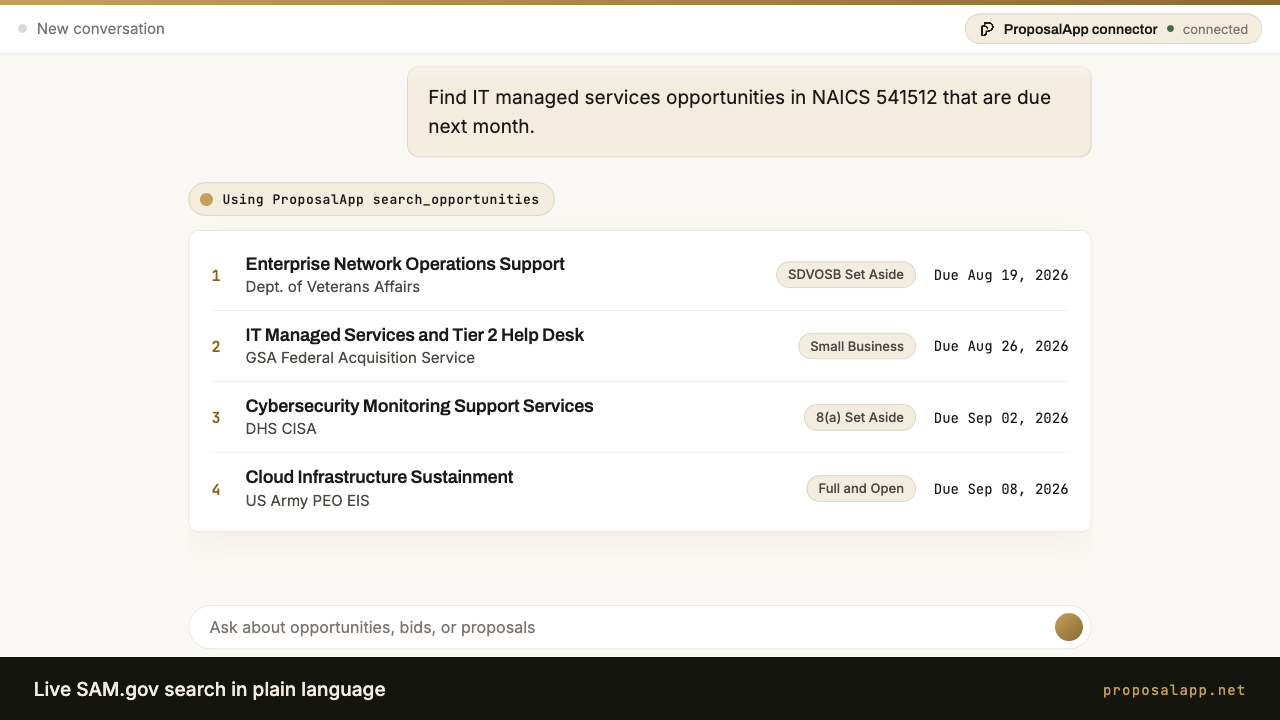Click the GSA Federal Acquisition Service text
The width and height of the screenshot is (1280, 720).
tap(360, 358)
